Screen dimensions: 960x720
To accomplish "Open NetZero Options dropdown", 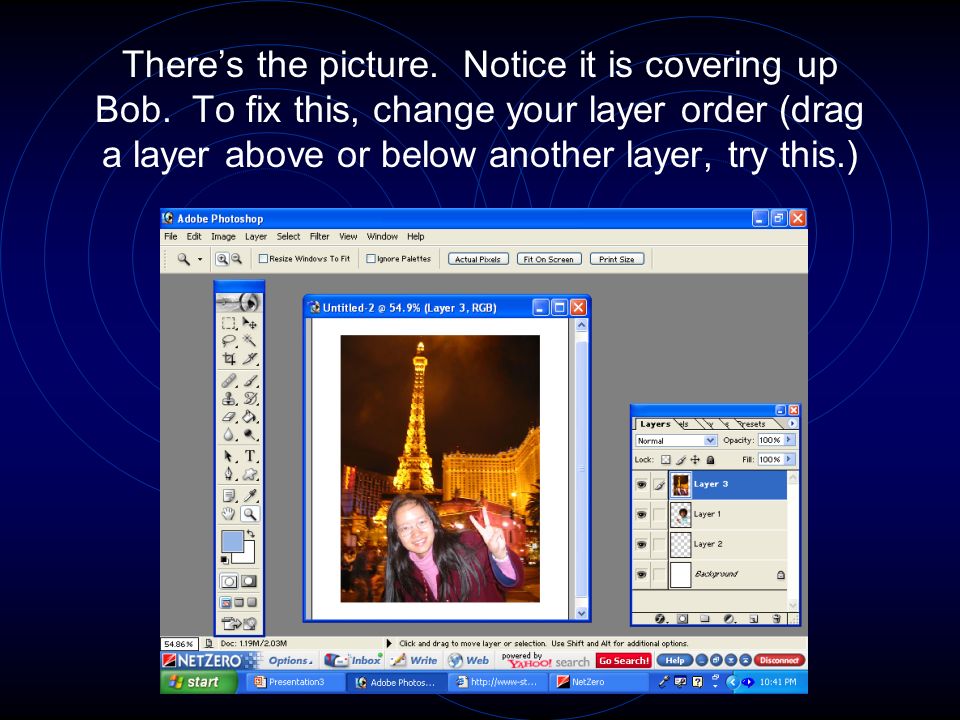I will coord(290,661).
